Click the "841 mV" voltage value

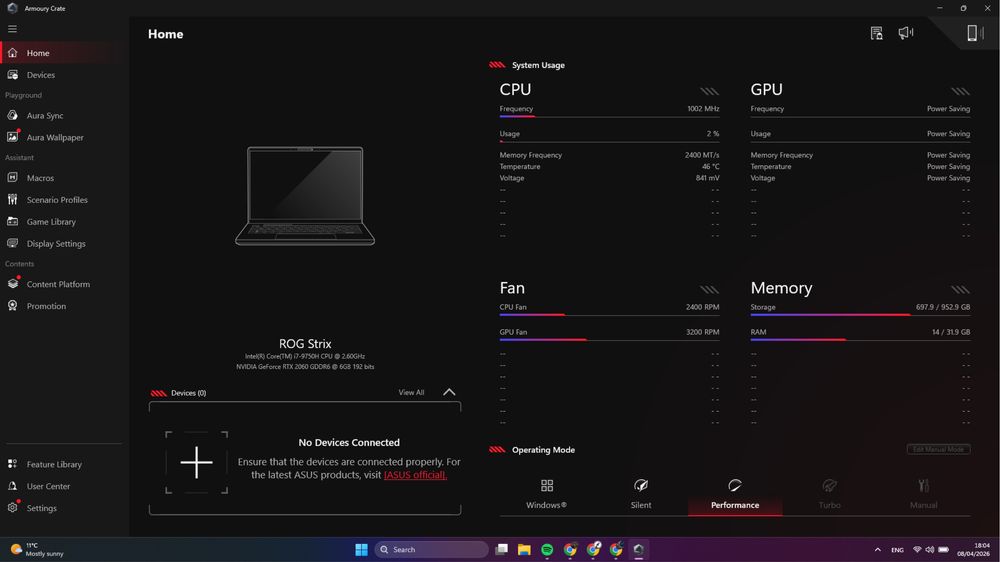coord(707,178)
